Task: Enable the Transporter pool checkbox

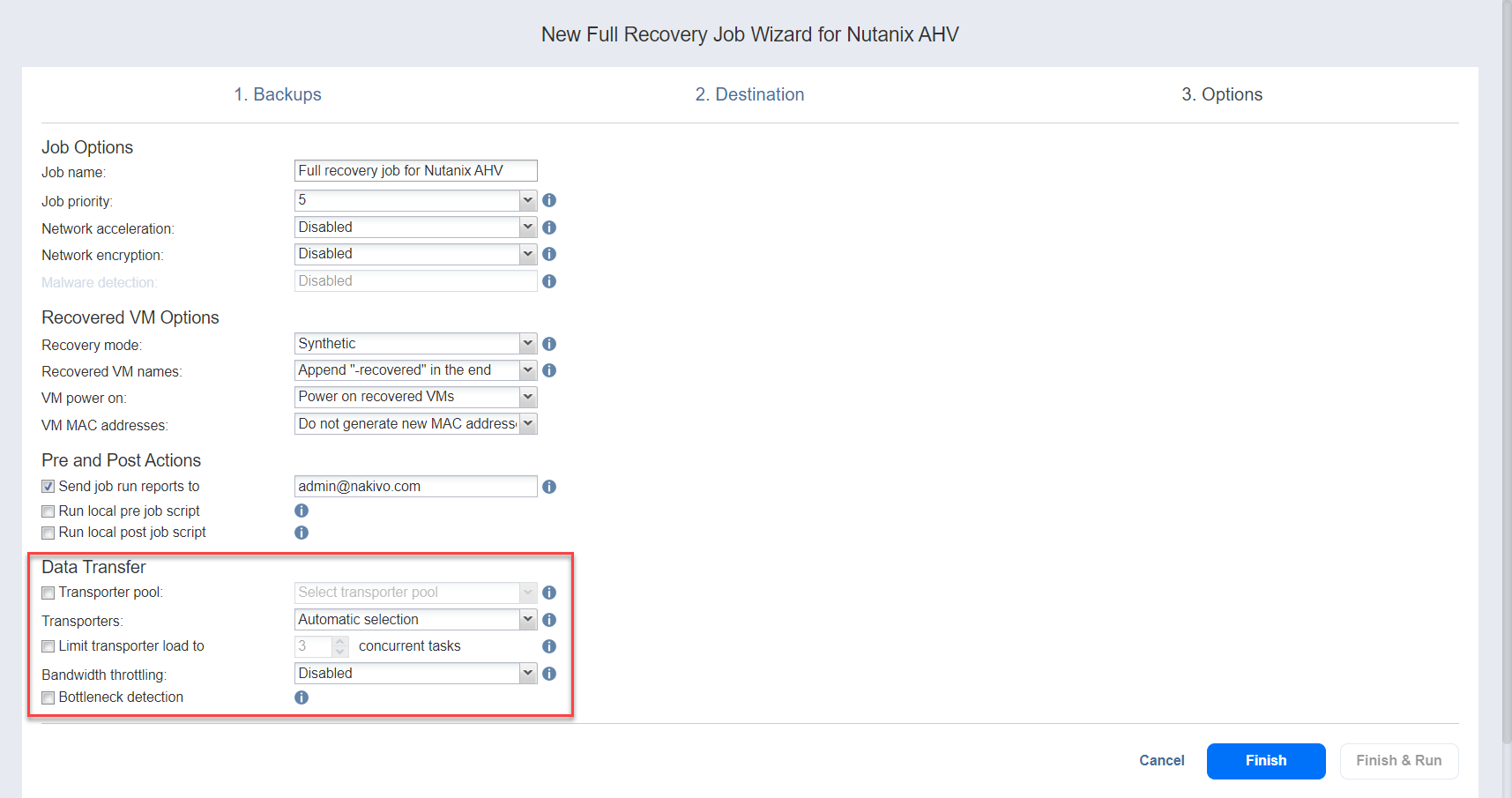Action: click(x=48, y=593)
